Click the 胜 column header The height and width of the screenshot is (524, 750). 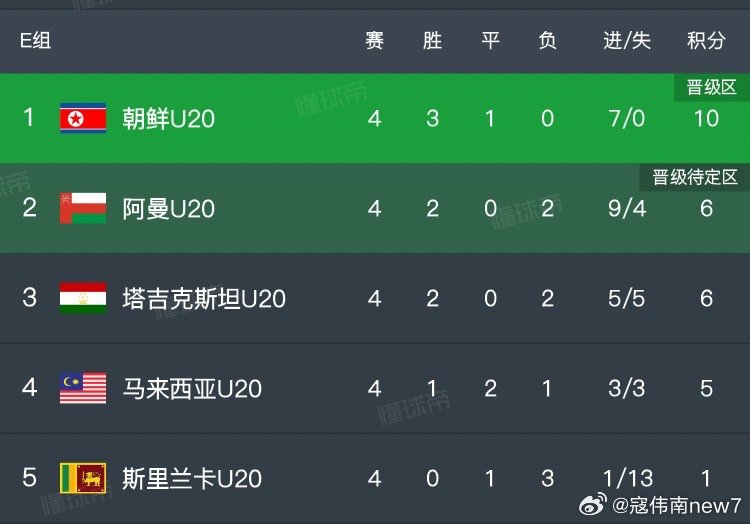click(x=432, y=40)
